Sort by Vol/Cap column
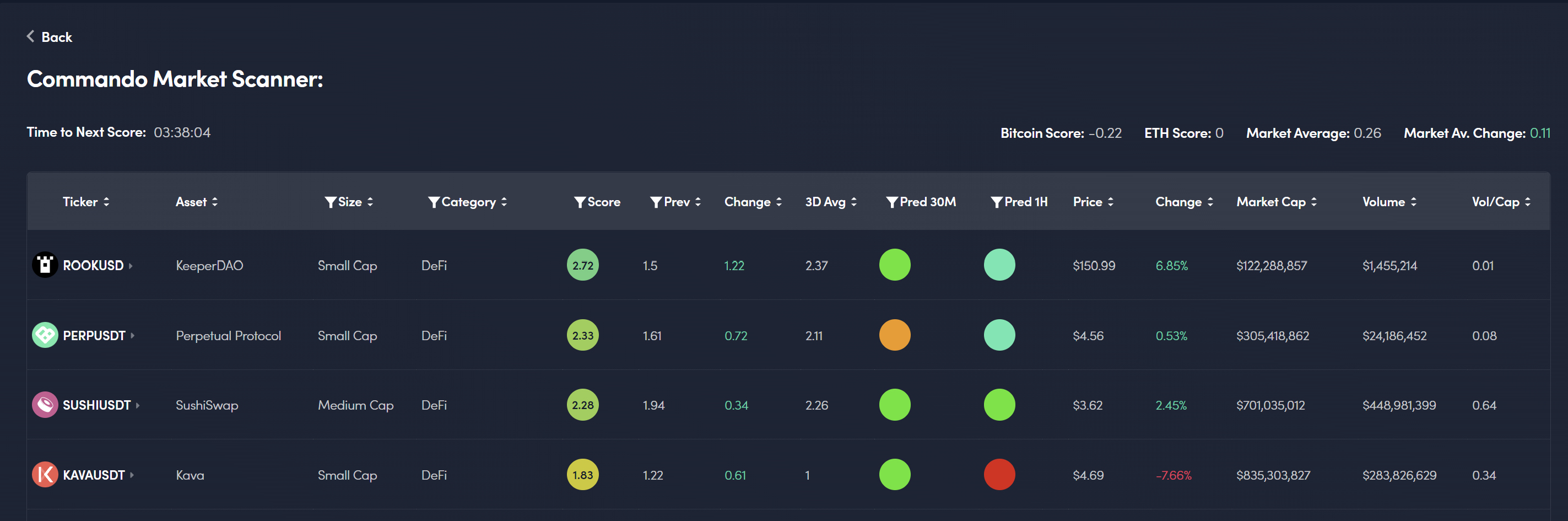The image size is (1568, 521). (x=1528, y=202)
